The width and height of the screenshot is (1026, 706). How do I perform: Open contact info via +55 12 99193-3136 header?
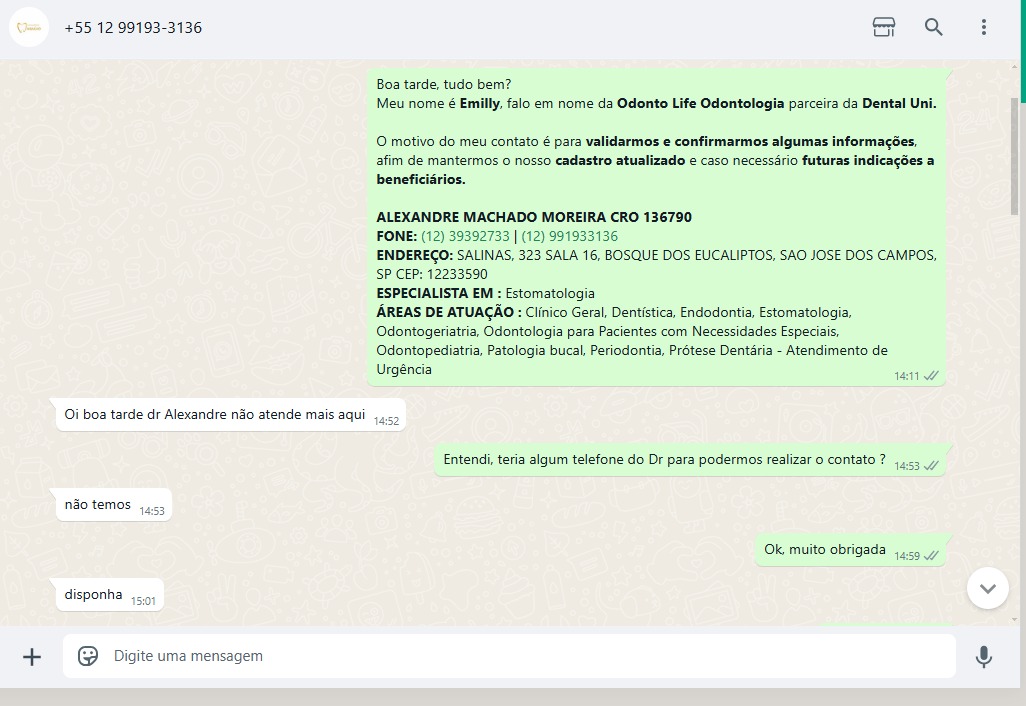[x=133, y=27]
